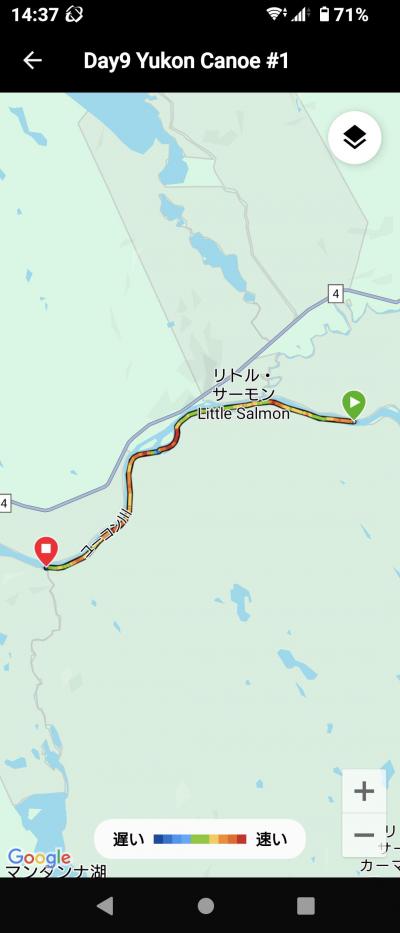Tap the battery indicator in status bar
The height and width of the screenshot is (933, 400).
(x=324, y=15)
